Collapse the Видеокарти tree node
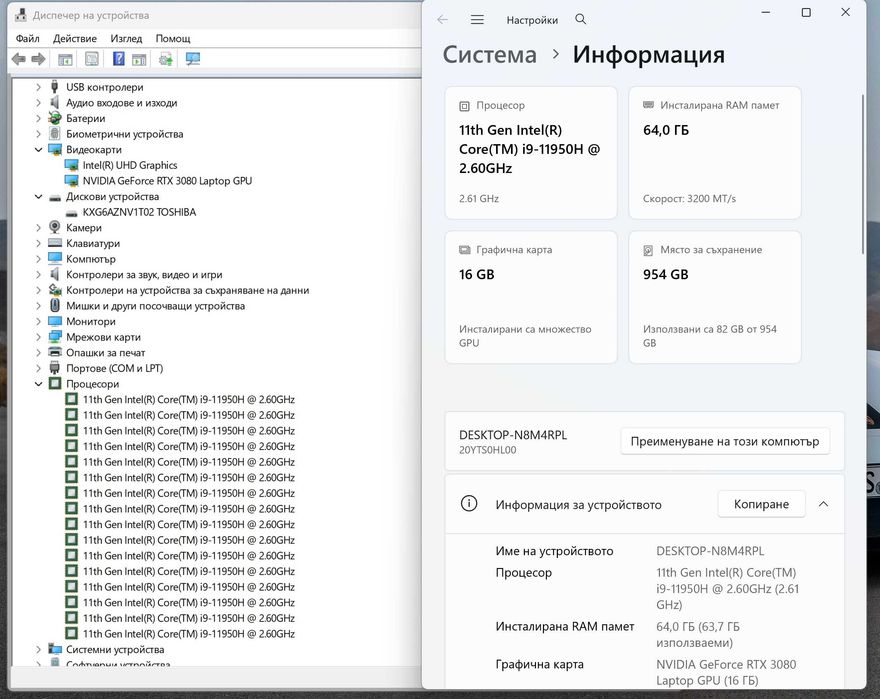Viewport: 880px width, 699px height. click(x=38, y=149)
